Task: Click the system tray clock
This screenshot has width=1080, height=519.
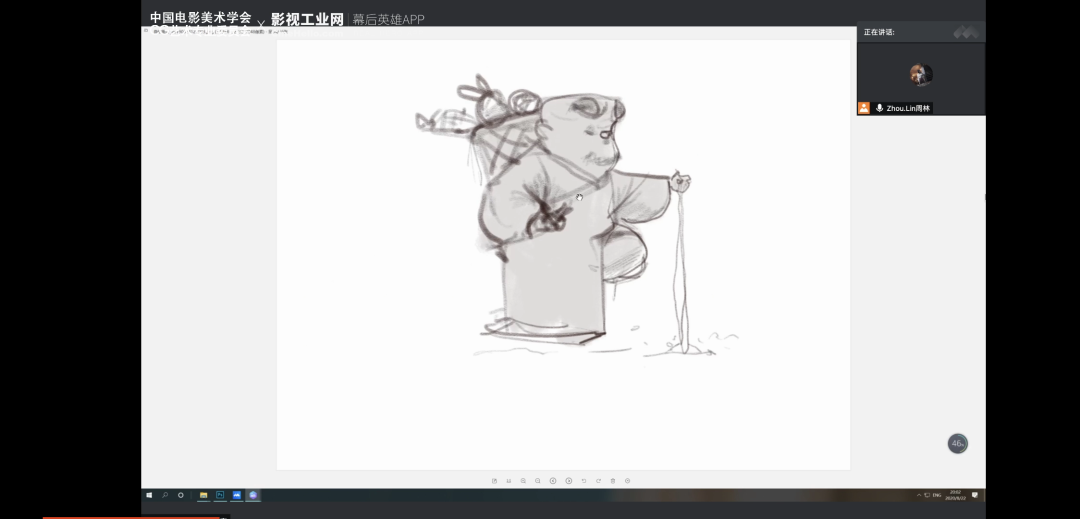Action: [955, 495]
